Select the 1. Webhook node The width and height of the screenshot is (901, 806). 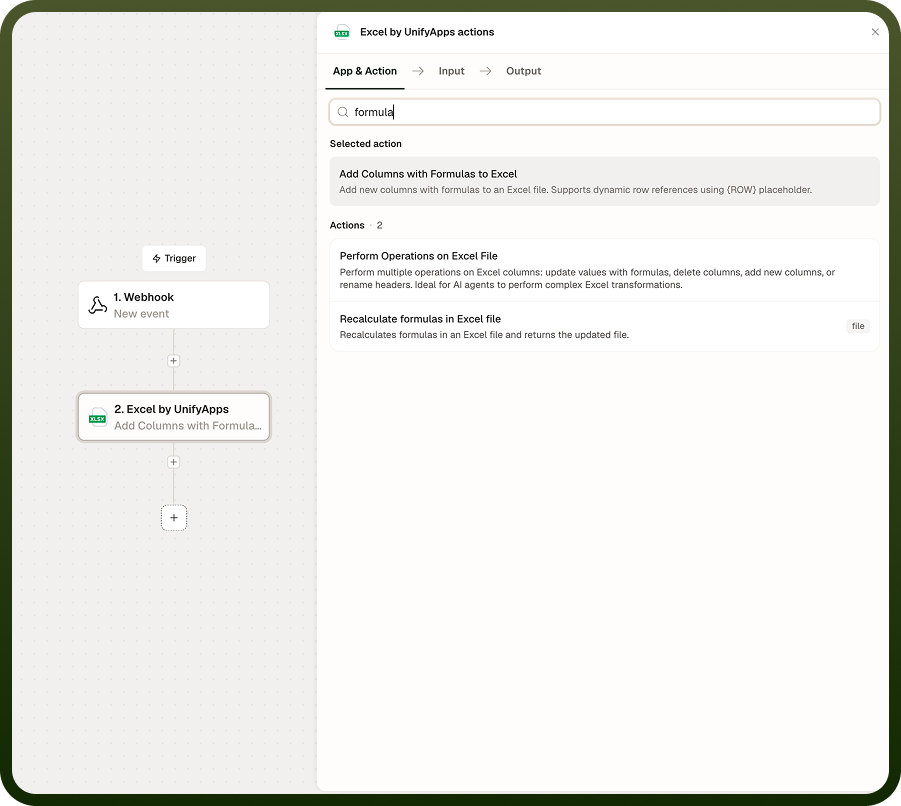tap(174, 305)
